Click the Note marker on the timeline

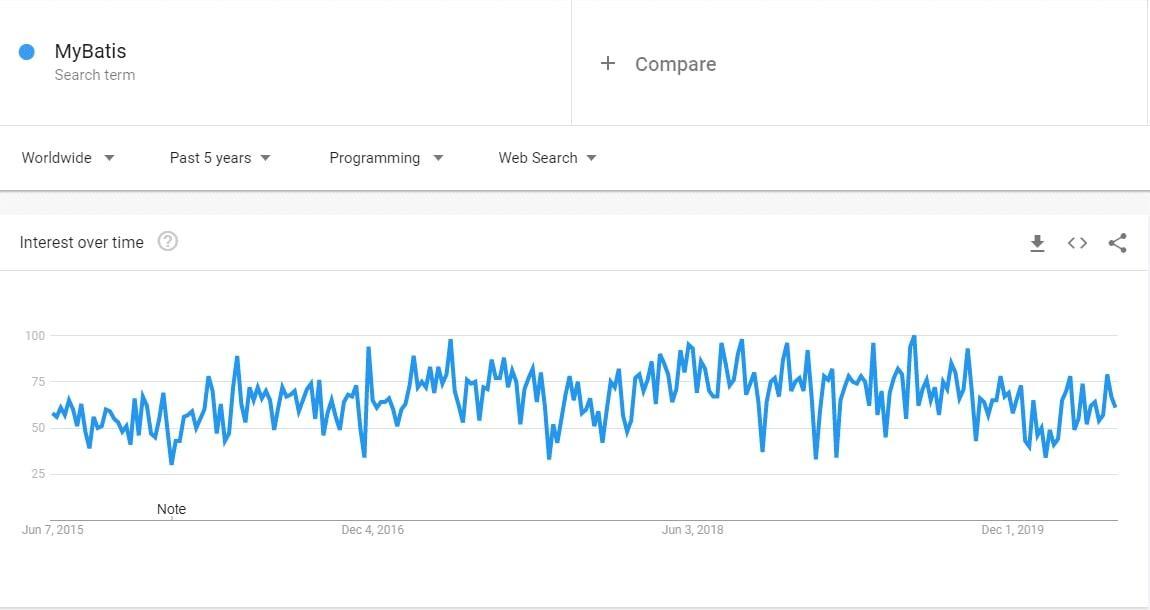tap(171, 509)
